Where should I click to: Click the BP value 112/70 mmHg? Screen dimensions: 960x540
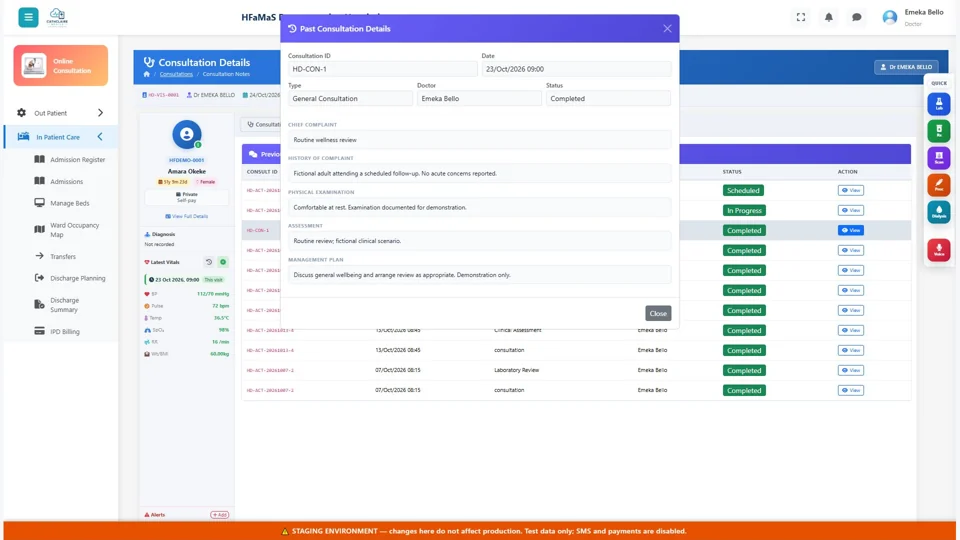[x=213, y=294]
